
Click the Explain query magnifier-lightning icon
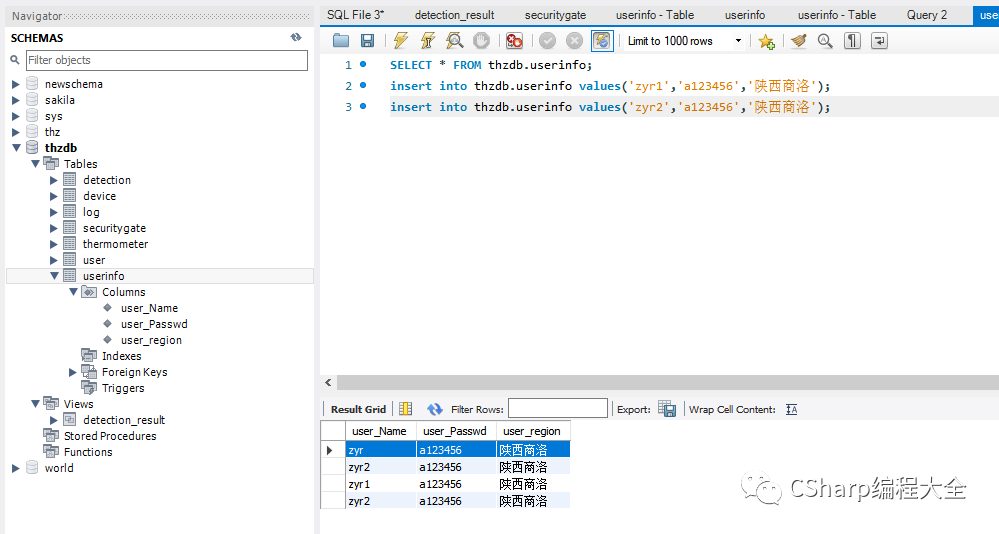[454, 41]
